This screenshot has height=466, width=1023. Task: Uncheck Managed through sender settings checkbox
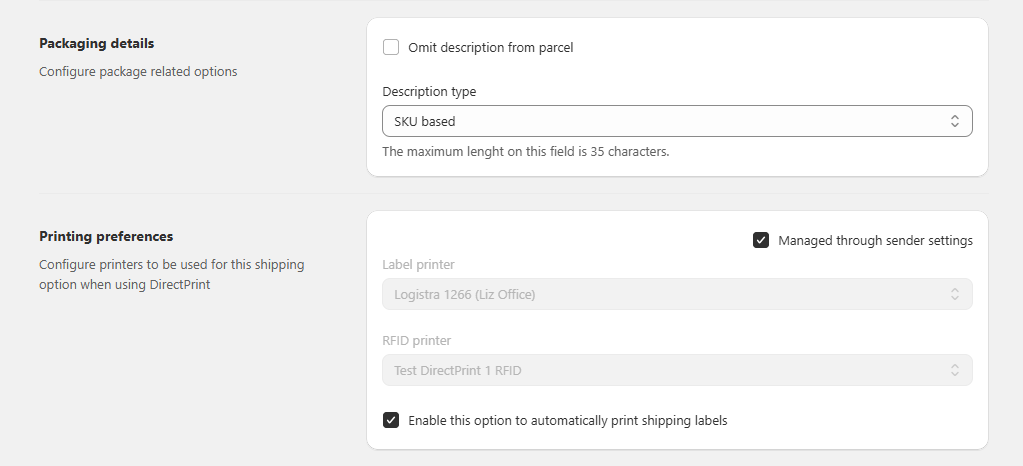coord(761,240)
